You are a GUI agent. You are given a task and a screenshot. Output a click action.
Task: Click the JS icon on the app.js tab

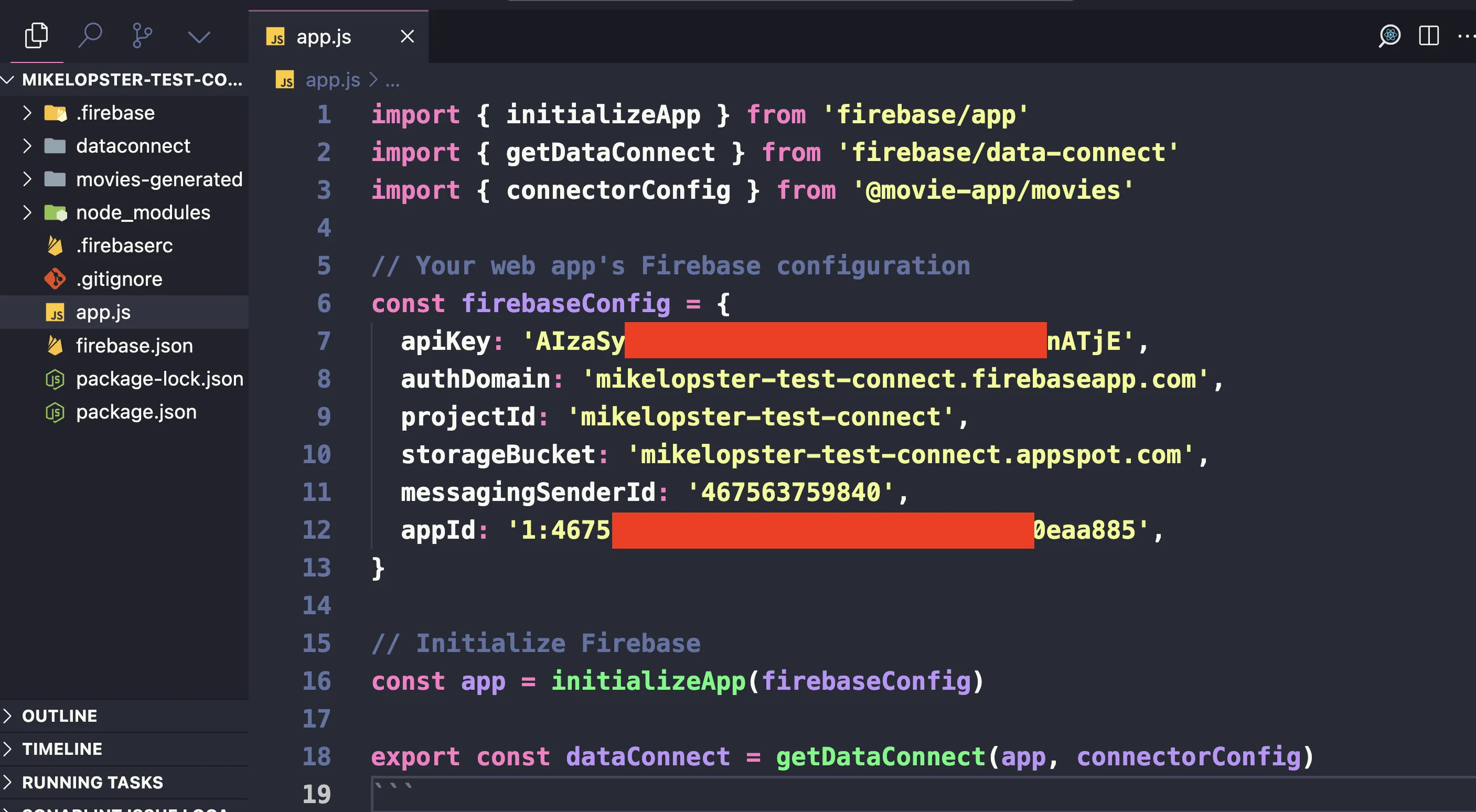[275, 37]
